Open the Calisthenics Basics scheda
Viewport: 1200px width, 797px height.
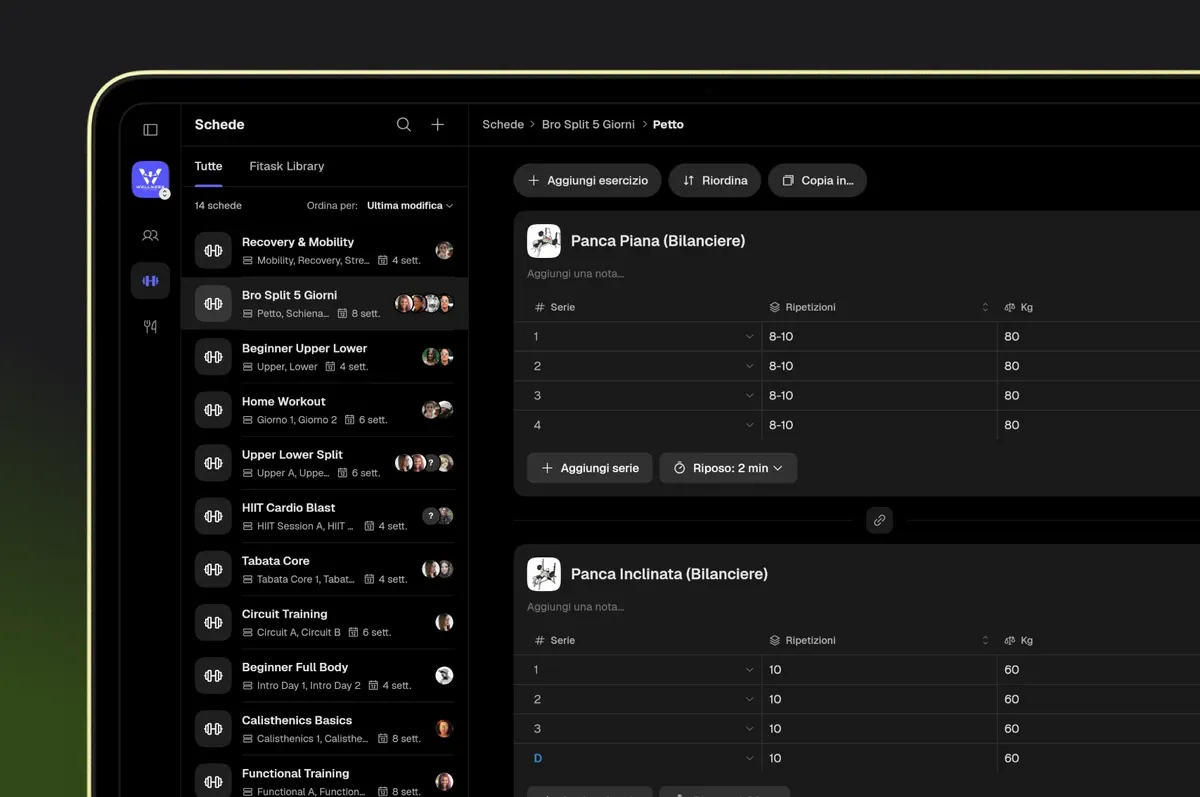point(324,729)
